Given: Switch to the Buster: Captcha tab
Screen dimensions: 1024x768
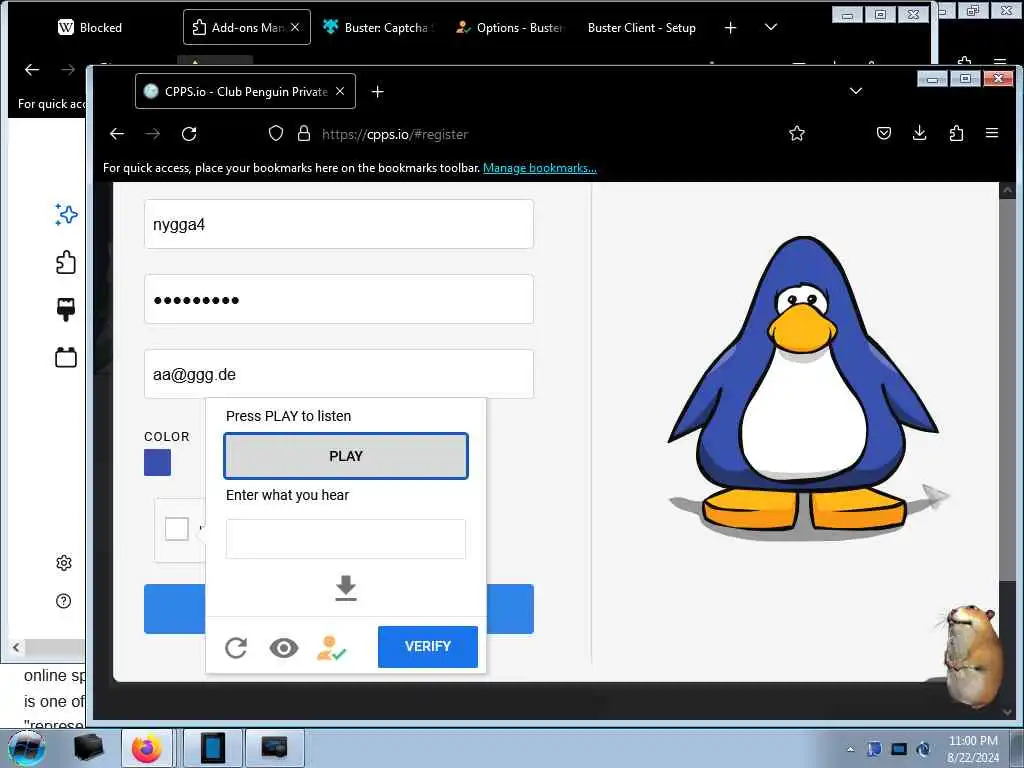Looking at the screenshot, I should [379, 27].
